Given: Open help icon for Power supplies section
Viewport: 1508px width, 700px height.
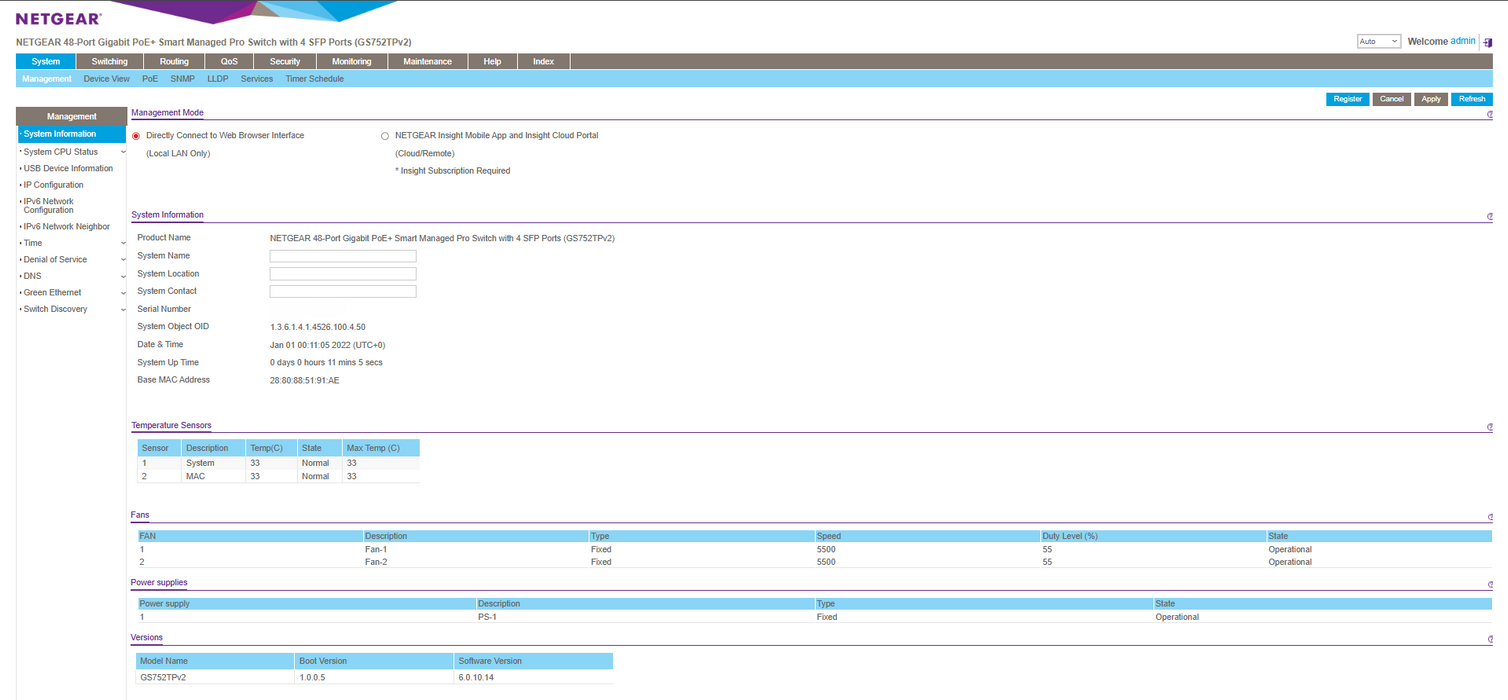Looking at the screenshot, I should click(1489, 585).
